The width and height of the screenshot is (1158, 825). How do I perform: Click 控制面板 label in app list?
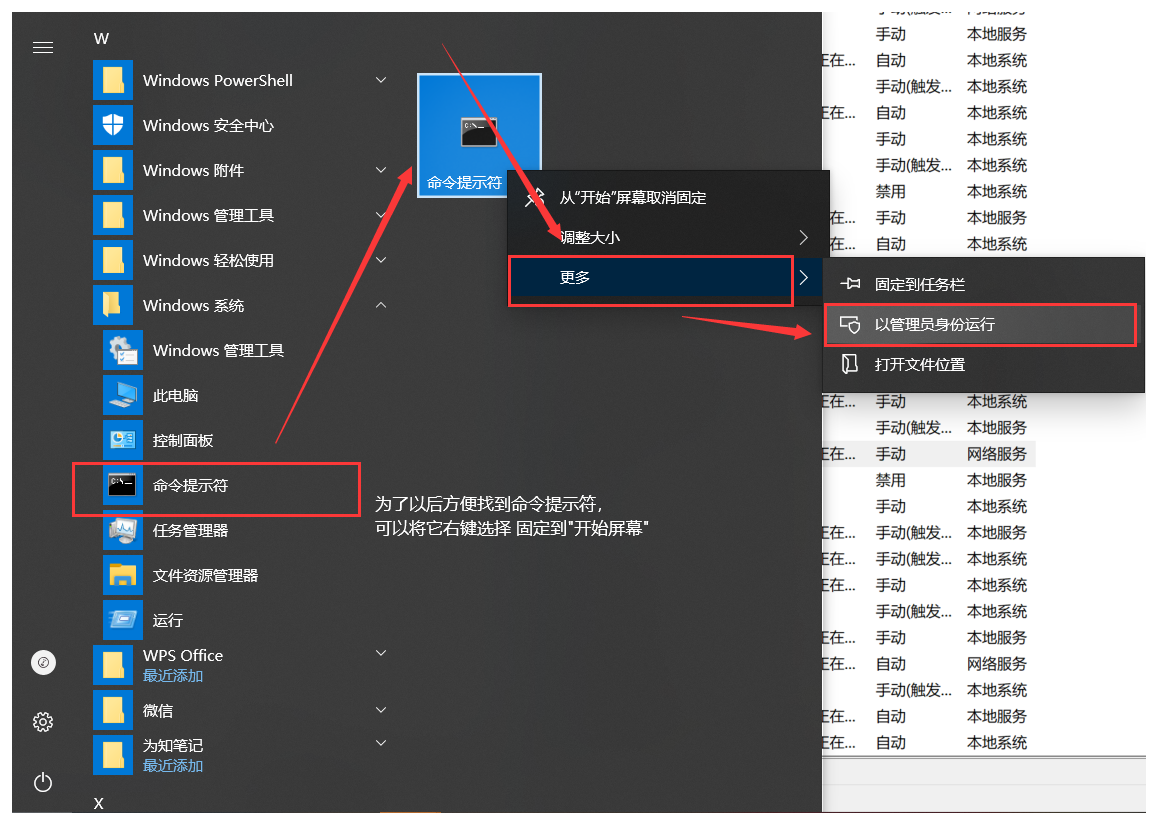(182, 440)
